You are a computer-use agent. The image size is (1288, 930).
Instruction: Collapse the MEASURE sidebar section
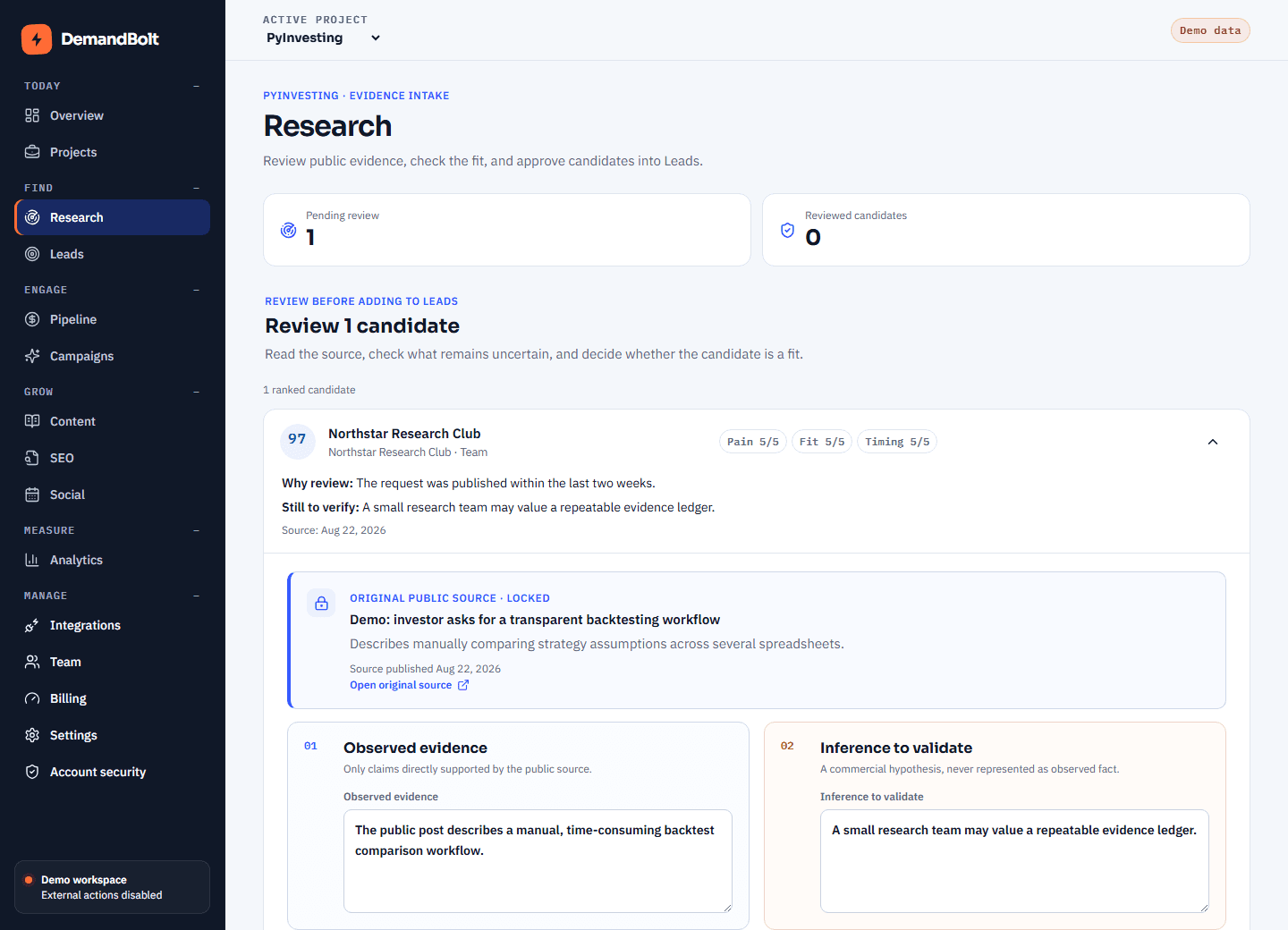197,530
